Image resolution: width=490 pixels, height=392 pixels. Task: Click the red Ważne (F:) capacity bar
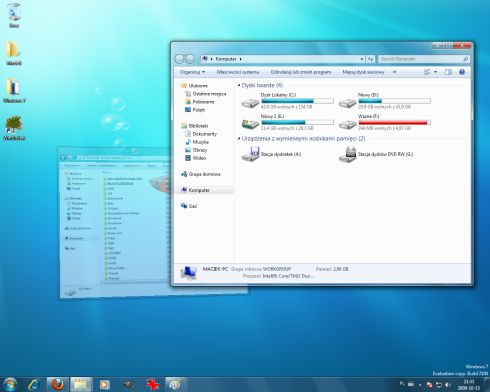pyautogui.click(x=394, y=122)
